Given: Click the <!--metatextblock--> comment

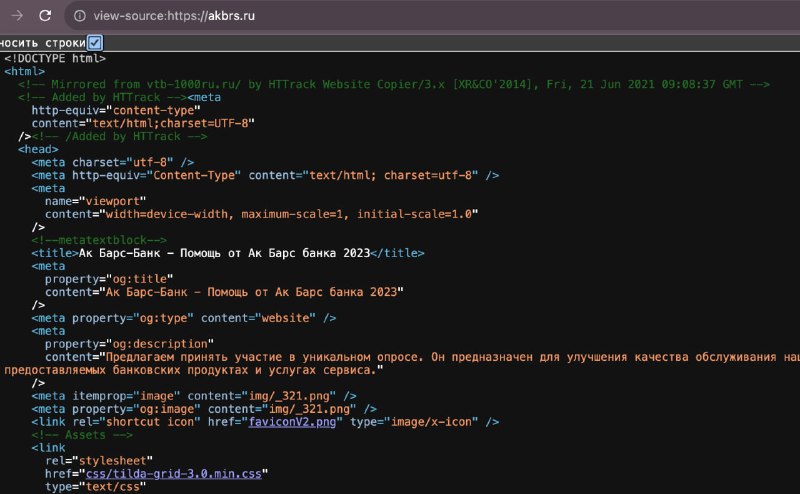Looking at the screenshot, I should [x=99, y=240].
